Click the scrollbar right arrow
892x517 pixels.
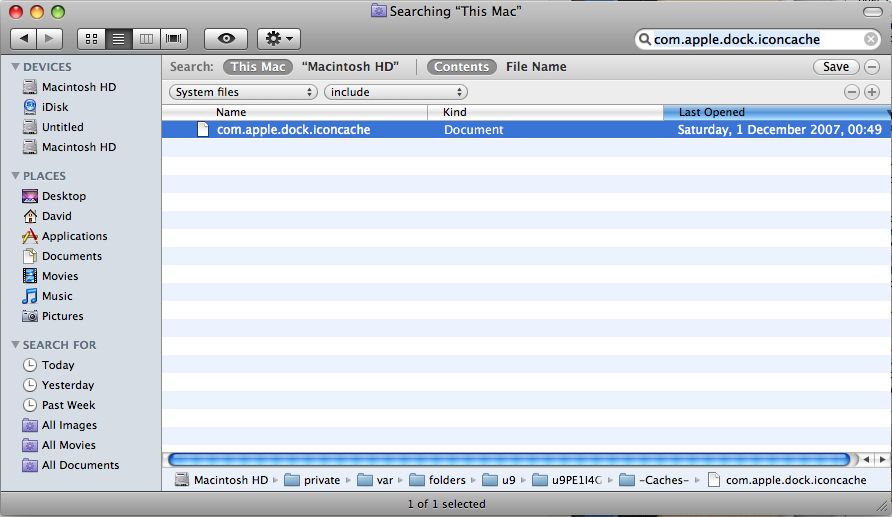[882, 459]
